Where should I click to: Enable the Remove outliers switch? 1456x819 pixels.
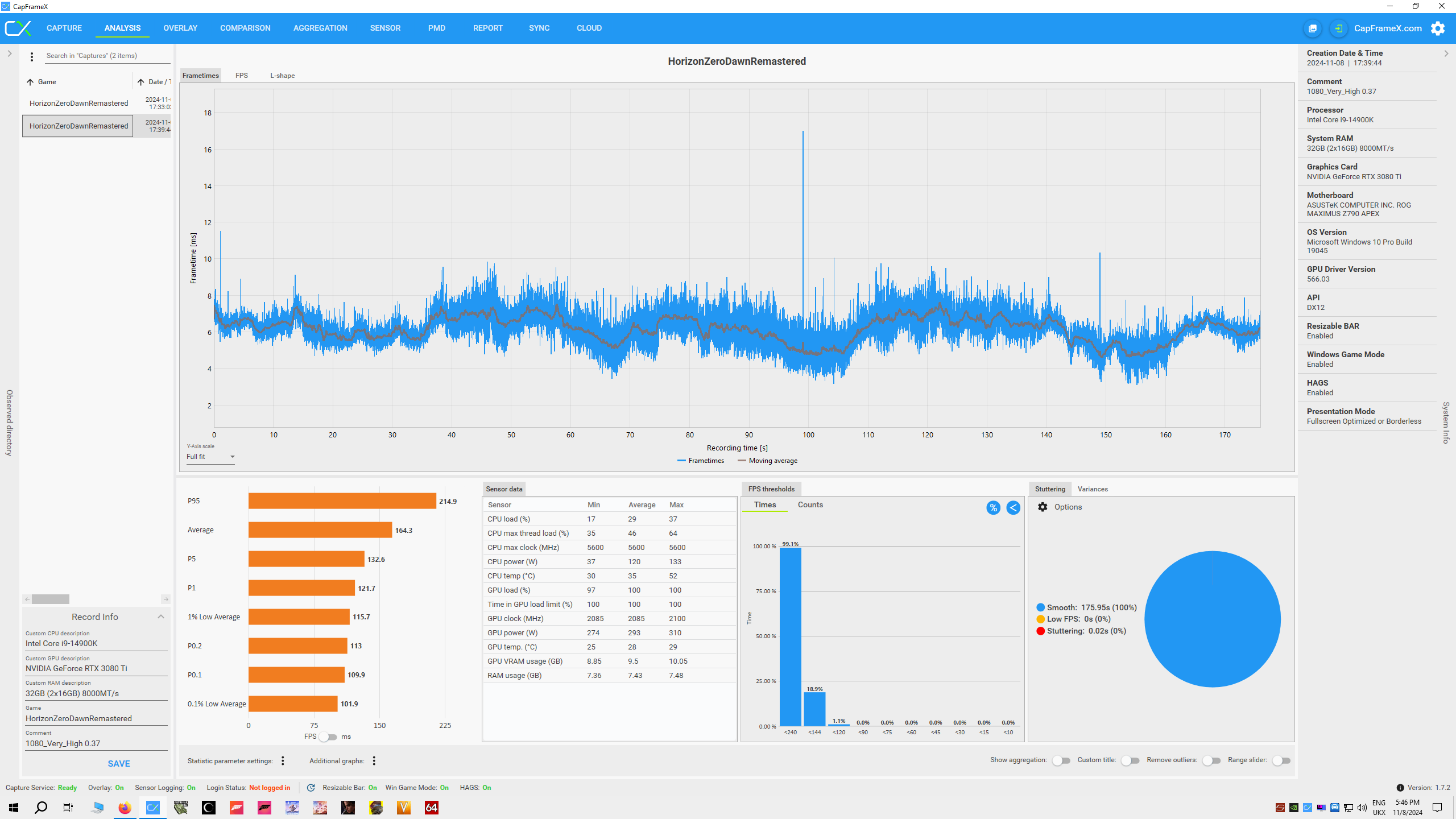pyautogui.click(x=1211, y=760)
